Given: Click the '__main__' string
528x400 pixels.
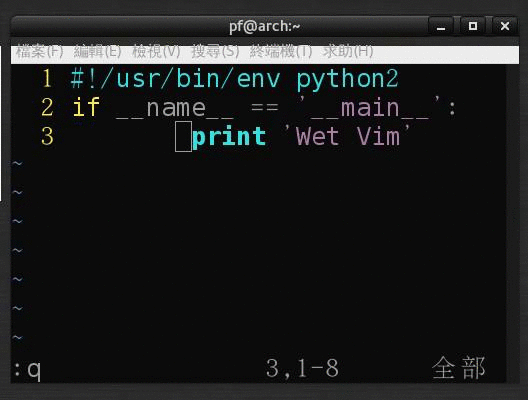Looking at the screenshot, I should point(369,108).
